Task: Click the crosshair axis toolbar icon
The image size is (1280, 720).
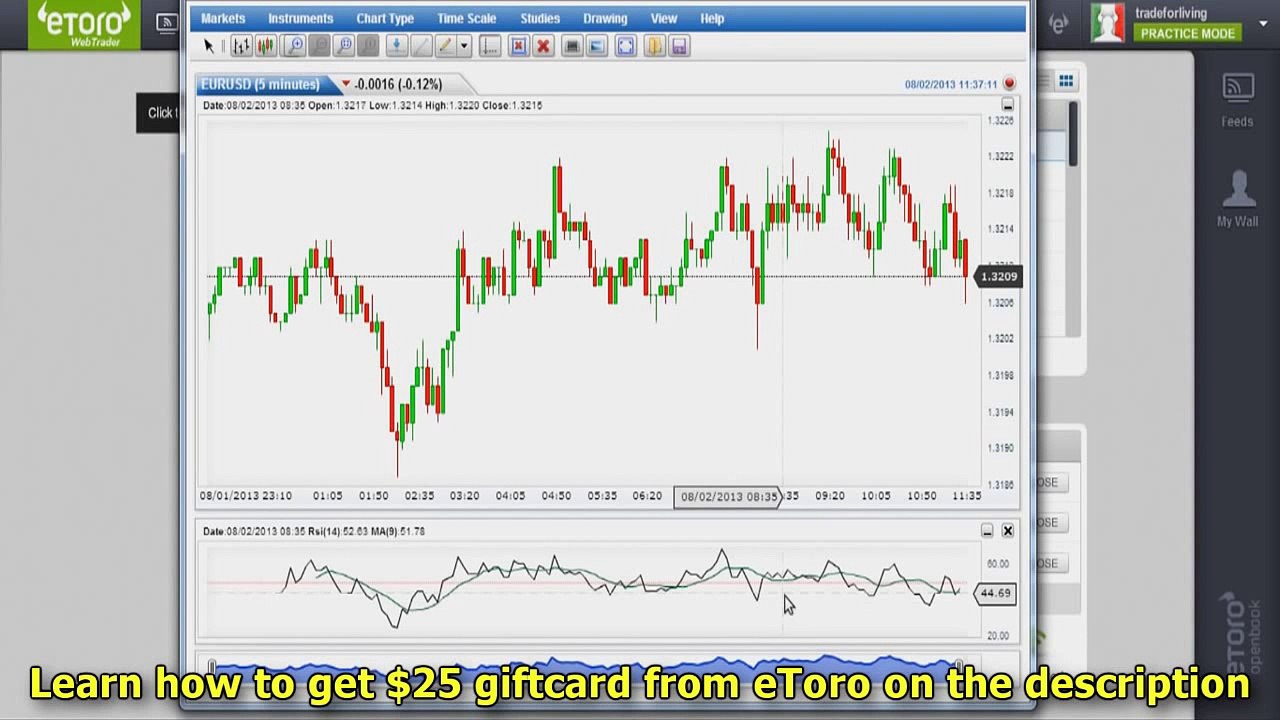Action: 490,46
